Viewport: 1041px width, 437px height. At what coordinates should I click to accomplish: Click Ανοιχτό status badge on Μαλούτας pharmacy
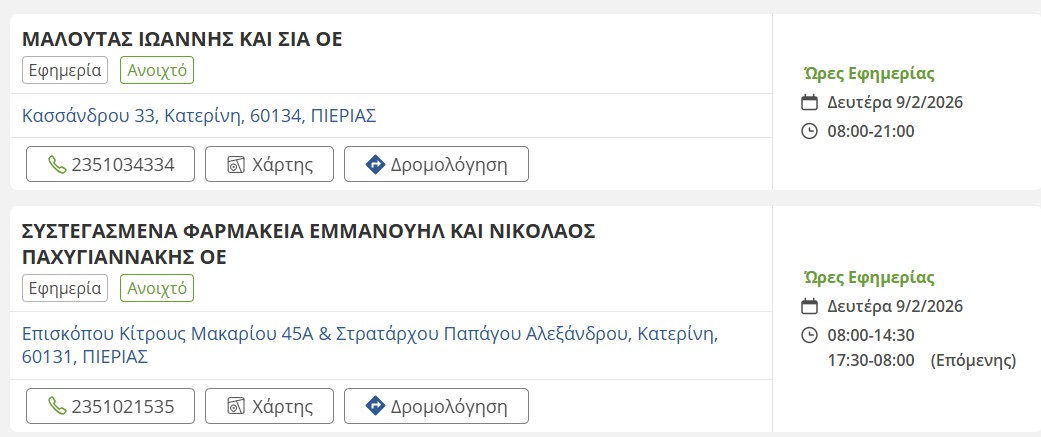pos(157,70)
